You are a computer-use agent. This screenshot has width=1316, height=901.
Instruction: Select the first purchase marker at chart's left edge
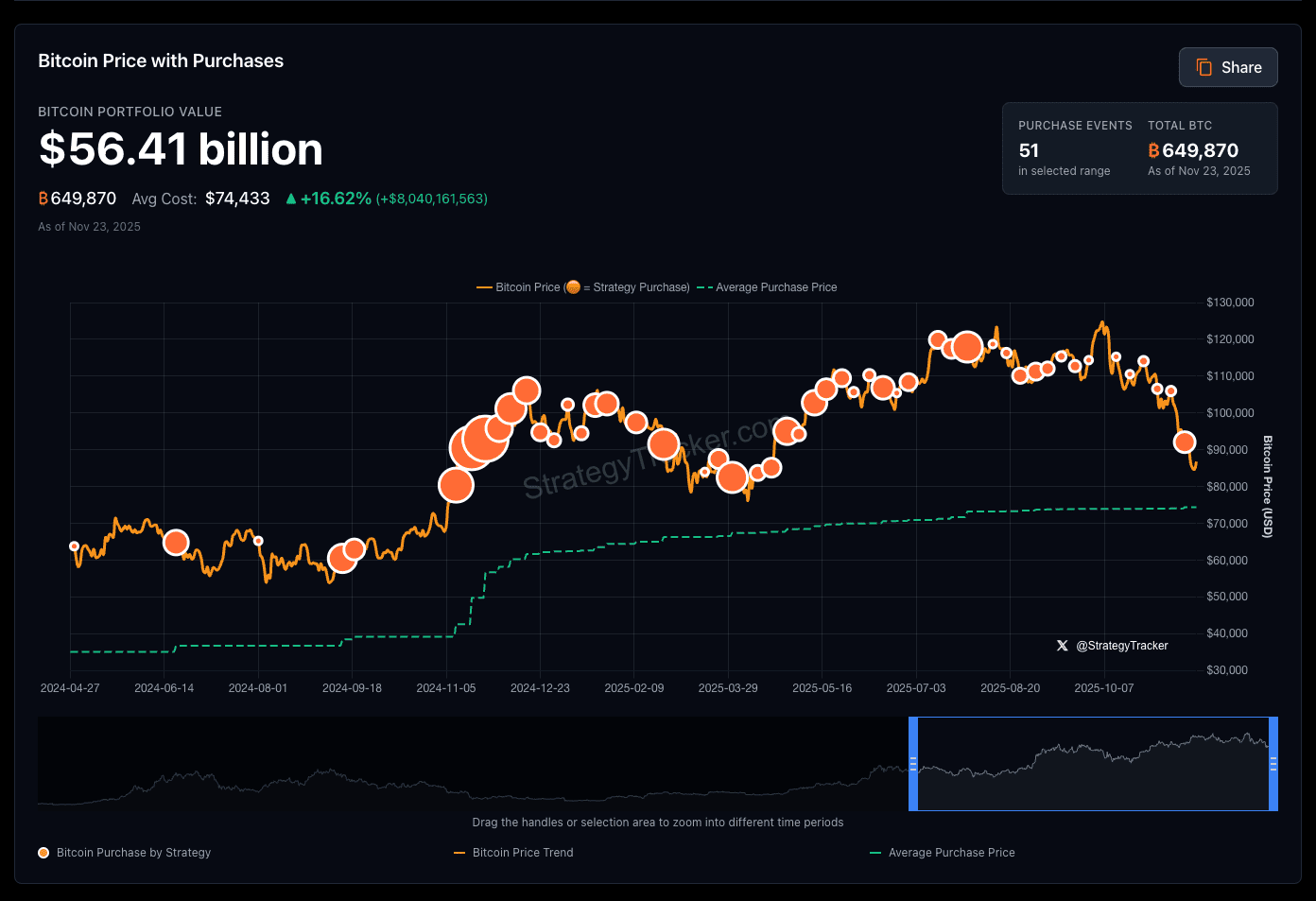click(x=75, y=546)
